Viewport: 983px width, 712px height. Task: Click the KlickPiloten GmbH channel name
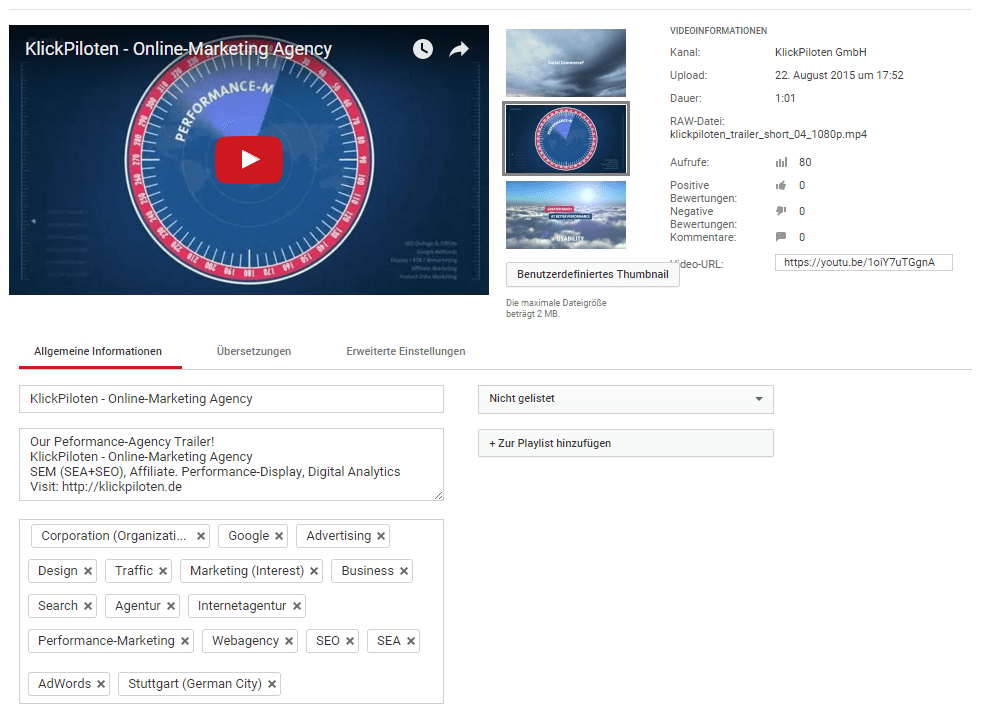821,52
